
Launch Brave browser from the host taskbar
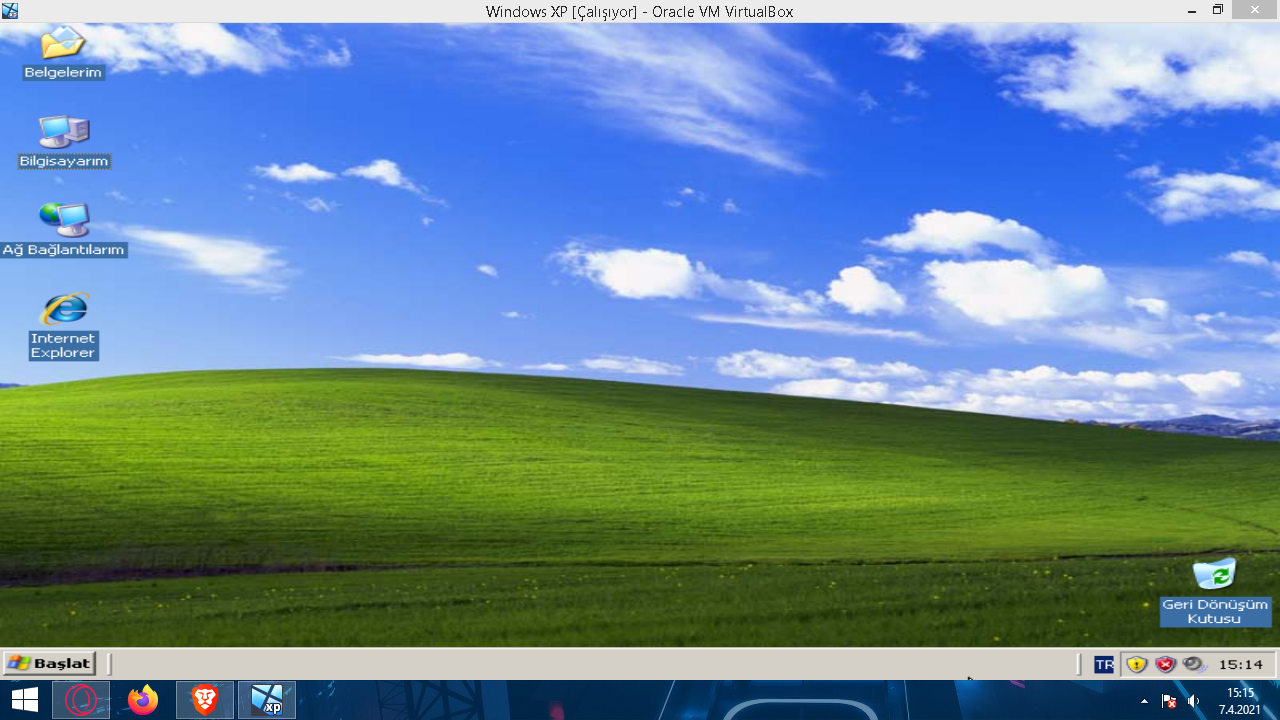[x=205, y=700]
